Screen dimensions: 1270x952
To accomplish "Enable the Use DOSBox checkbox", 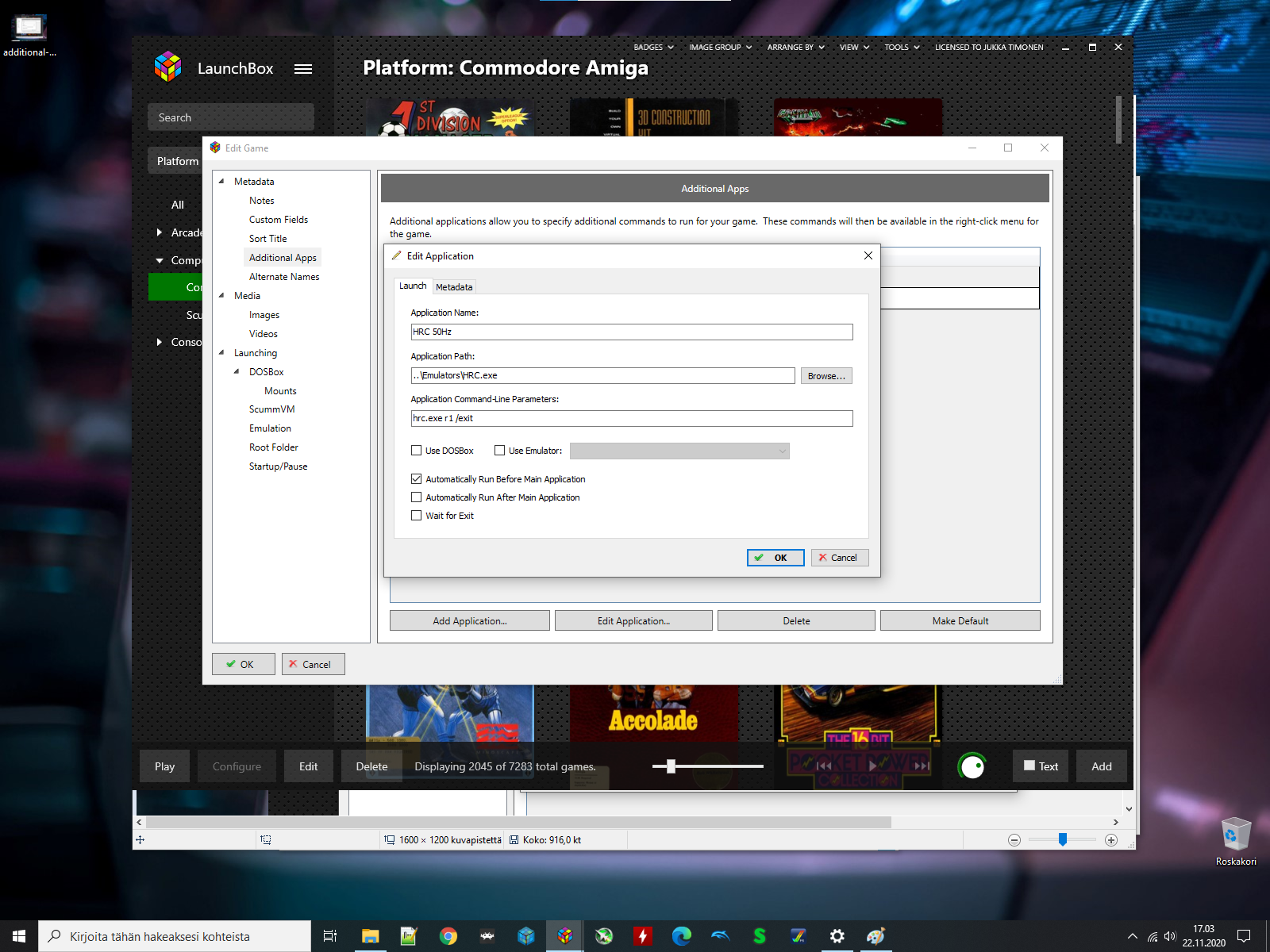I will 416,451.
